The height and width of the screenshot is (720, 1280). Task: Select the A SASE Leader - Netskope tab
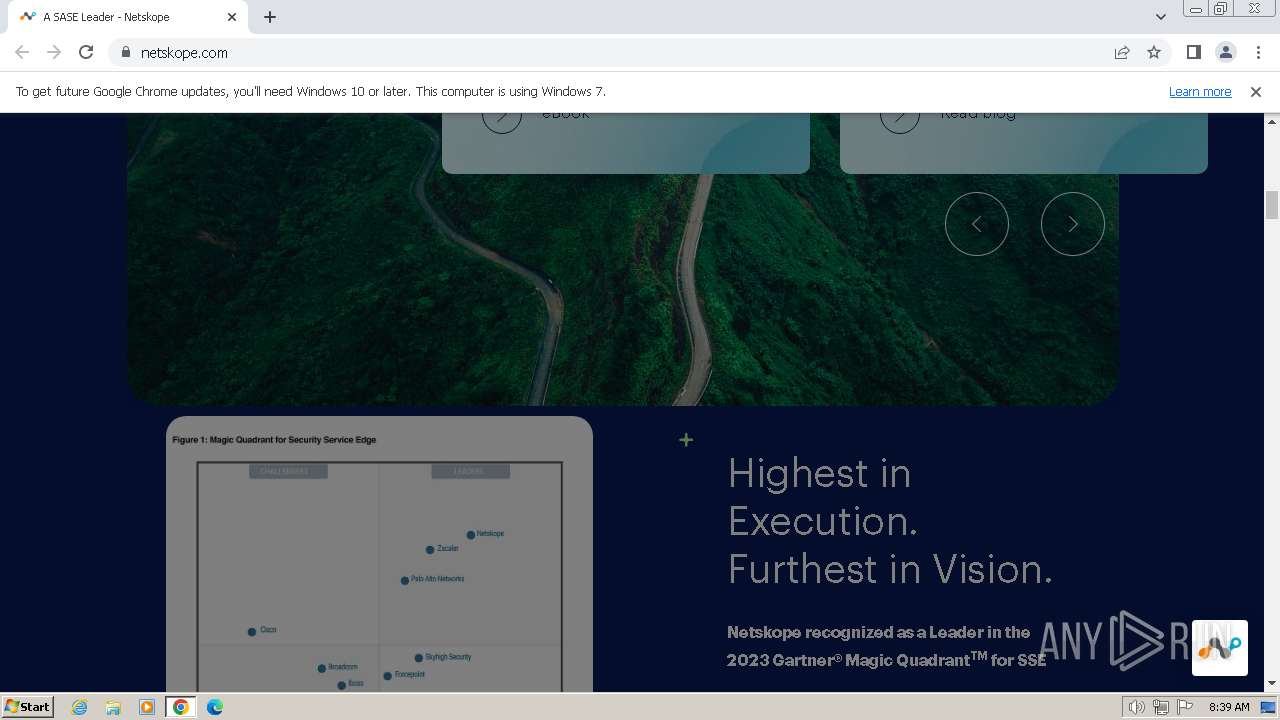click(128, 17)
